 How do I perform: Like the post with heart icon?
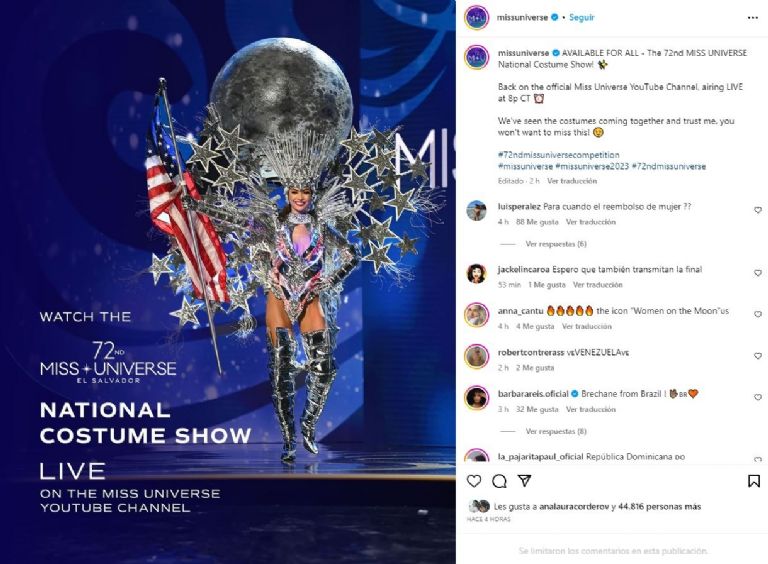coord(474,481)
